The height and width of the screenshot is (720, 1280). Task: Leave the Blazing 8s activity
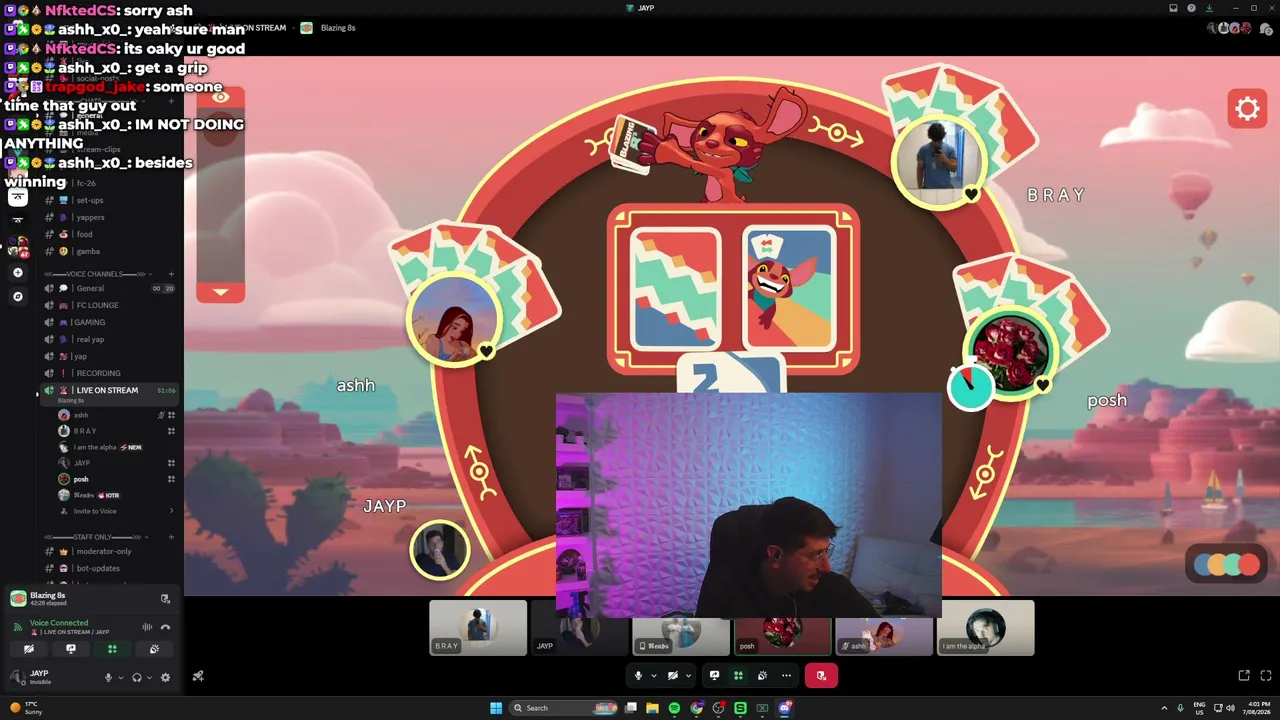point(165,599)
